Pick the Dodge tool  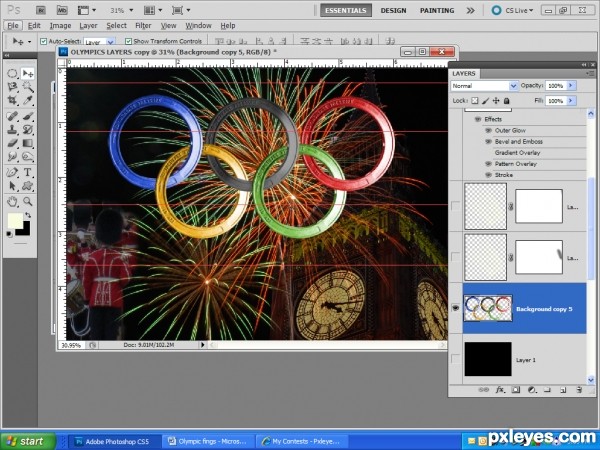tap(28, 157)
